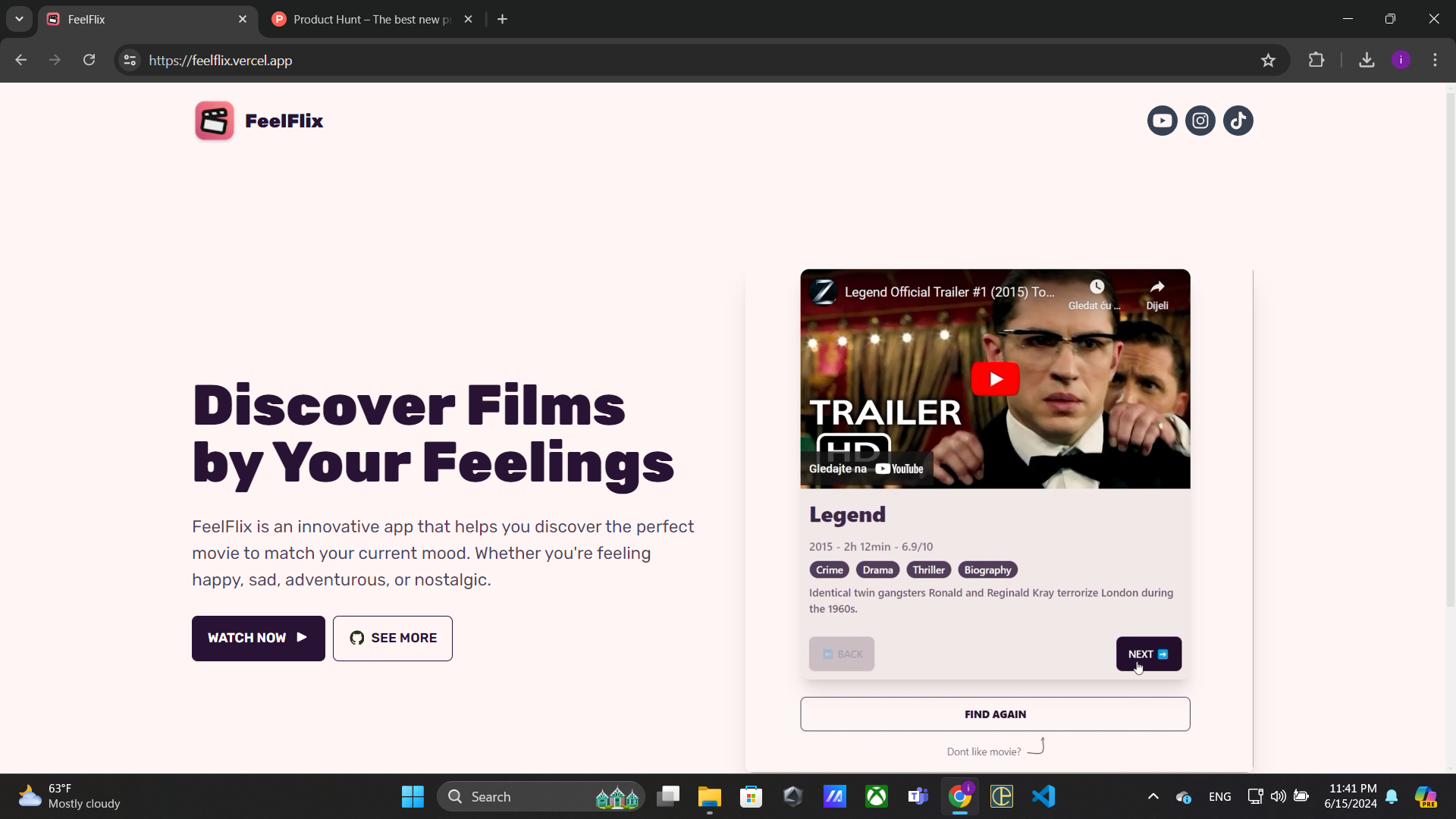The image size is (1456, 819).
Task: Click FIND AGAIN button
Action: coord(995,714)
